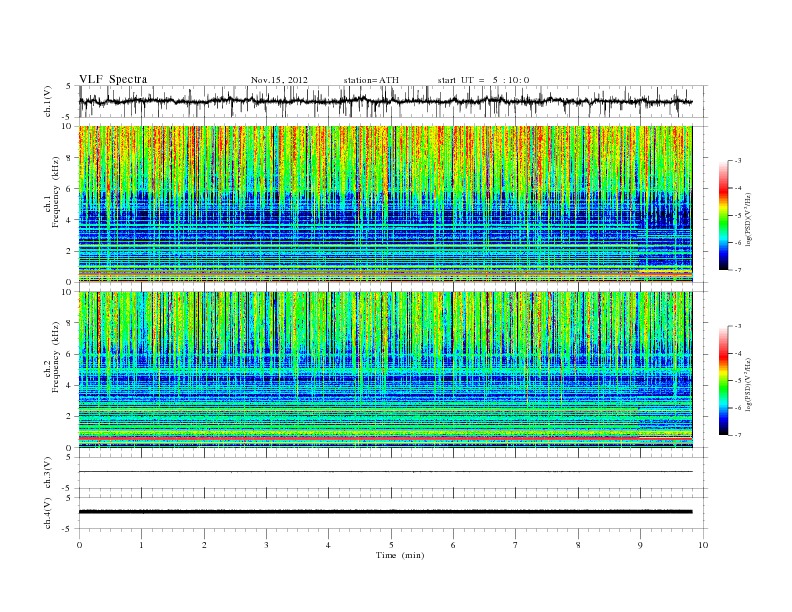
Task: Select the "Nov.15, 2012" date text
Action: 279,80
